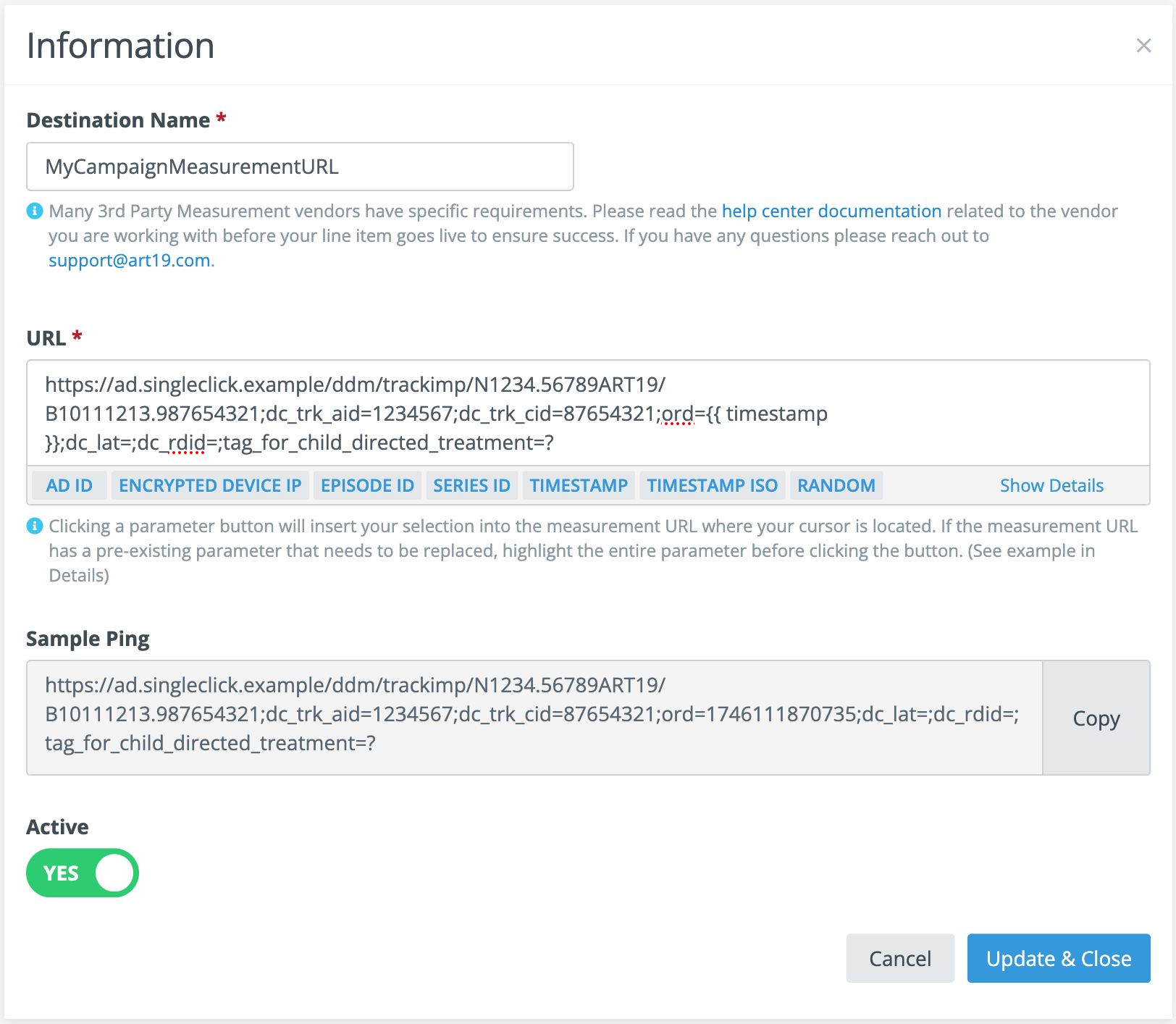
Task: Insert the SERIES ID parameter
Action: coord(471,485)
